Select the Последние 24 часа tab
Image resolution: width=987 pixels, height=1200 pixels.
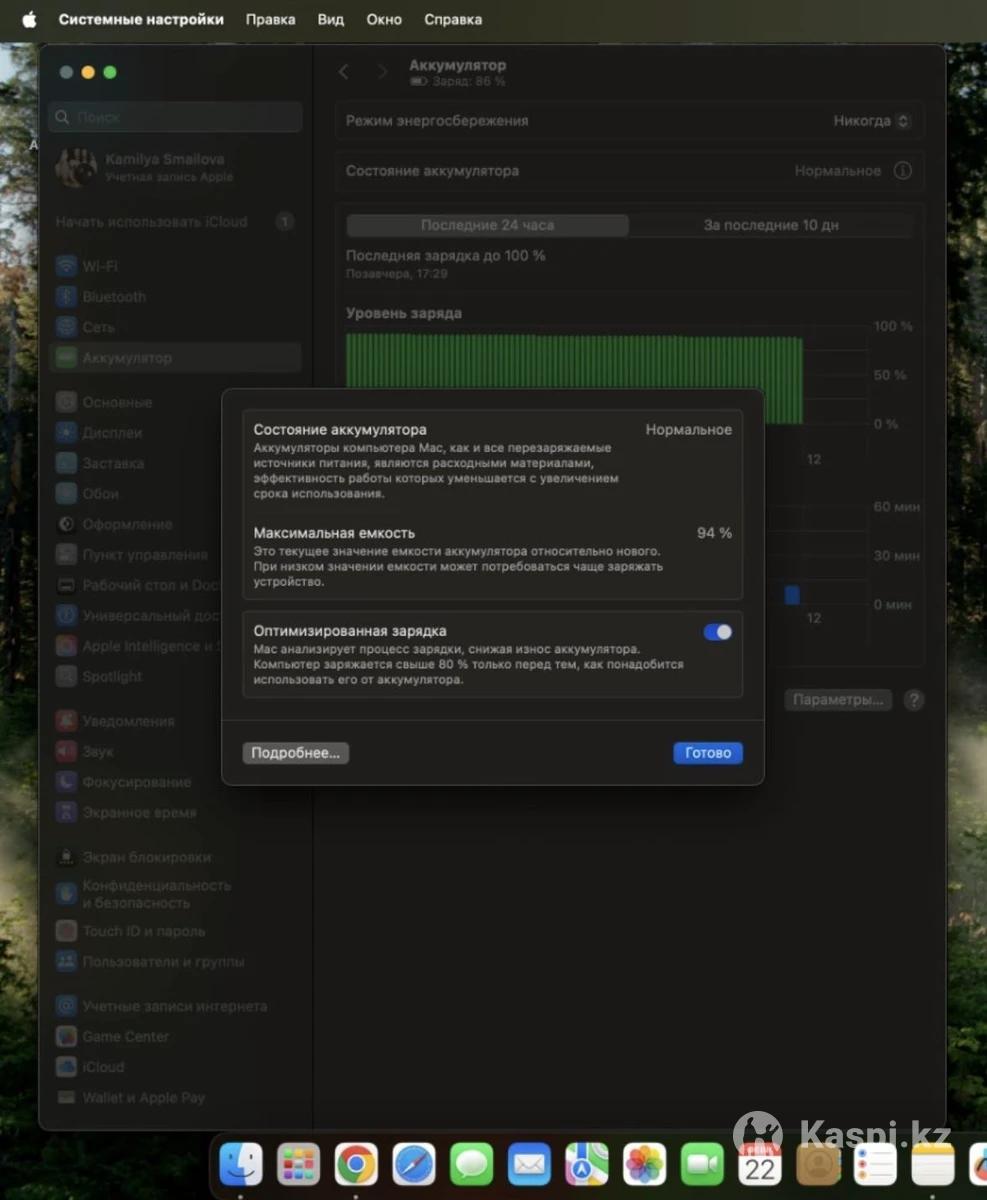(x=487, y=225)
